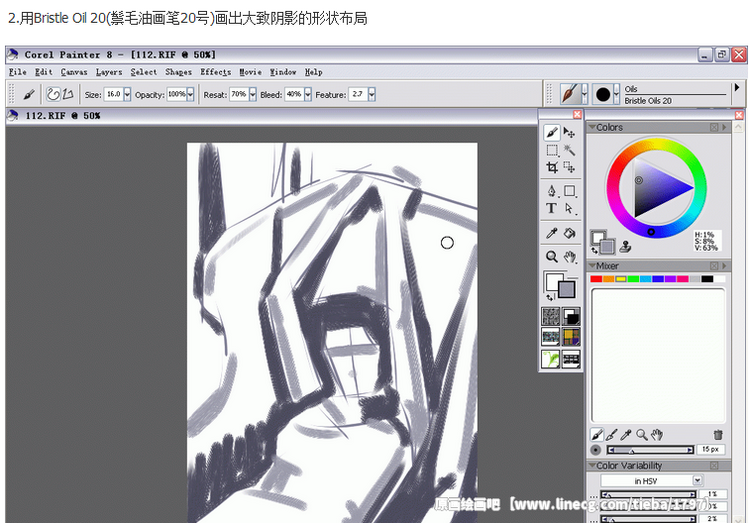Select the Mixer zoom magnifier tool
The width and height of the screenshot is (750, 523).
[641, 434]
